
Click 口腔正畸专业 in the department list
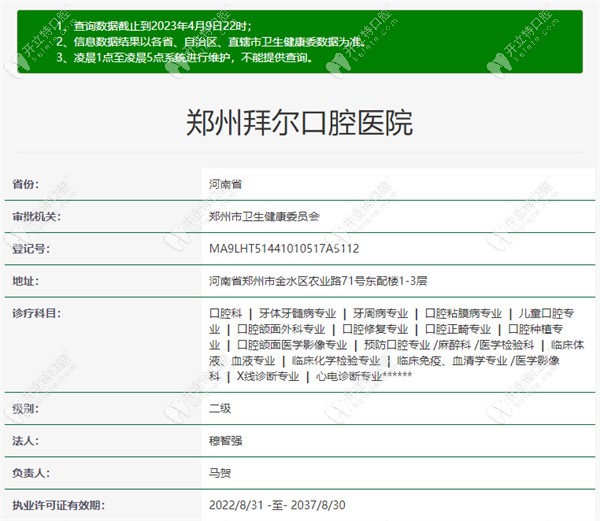[x=458, y=329]
